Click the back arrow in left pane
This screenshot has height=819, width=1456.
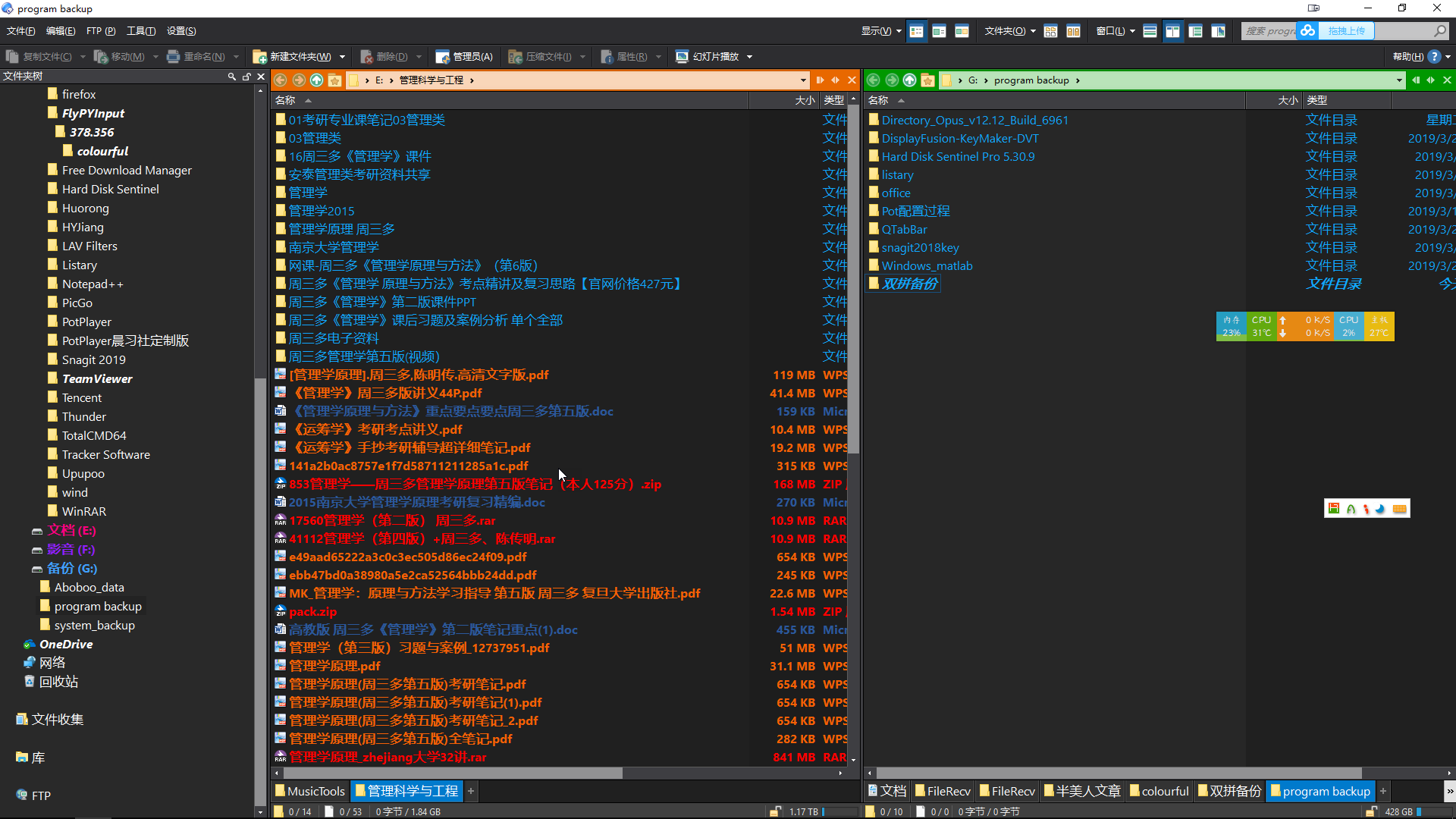tap(281, 80)
